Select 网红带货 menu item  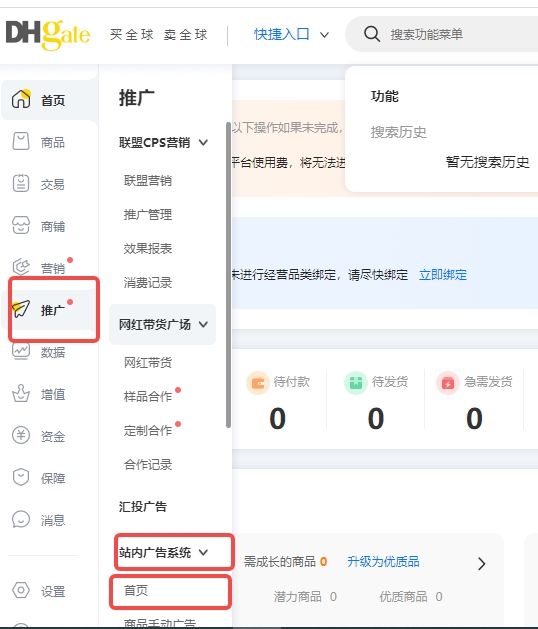tap(148, 363)
